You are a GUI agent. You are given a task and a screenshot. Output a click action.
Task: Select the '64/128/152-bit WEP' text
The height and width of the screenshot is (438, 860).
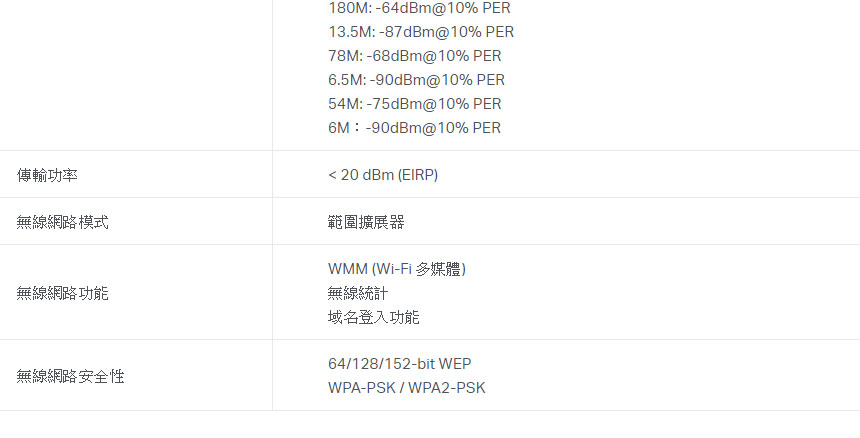[399, 364]
